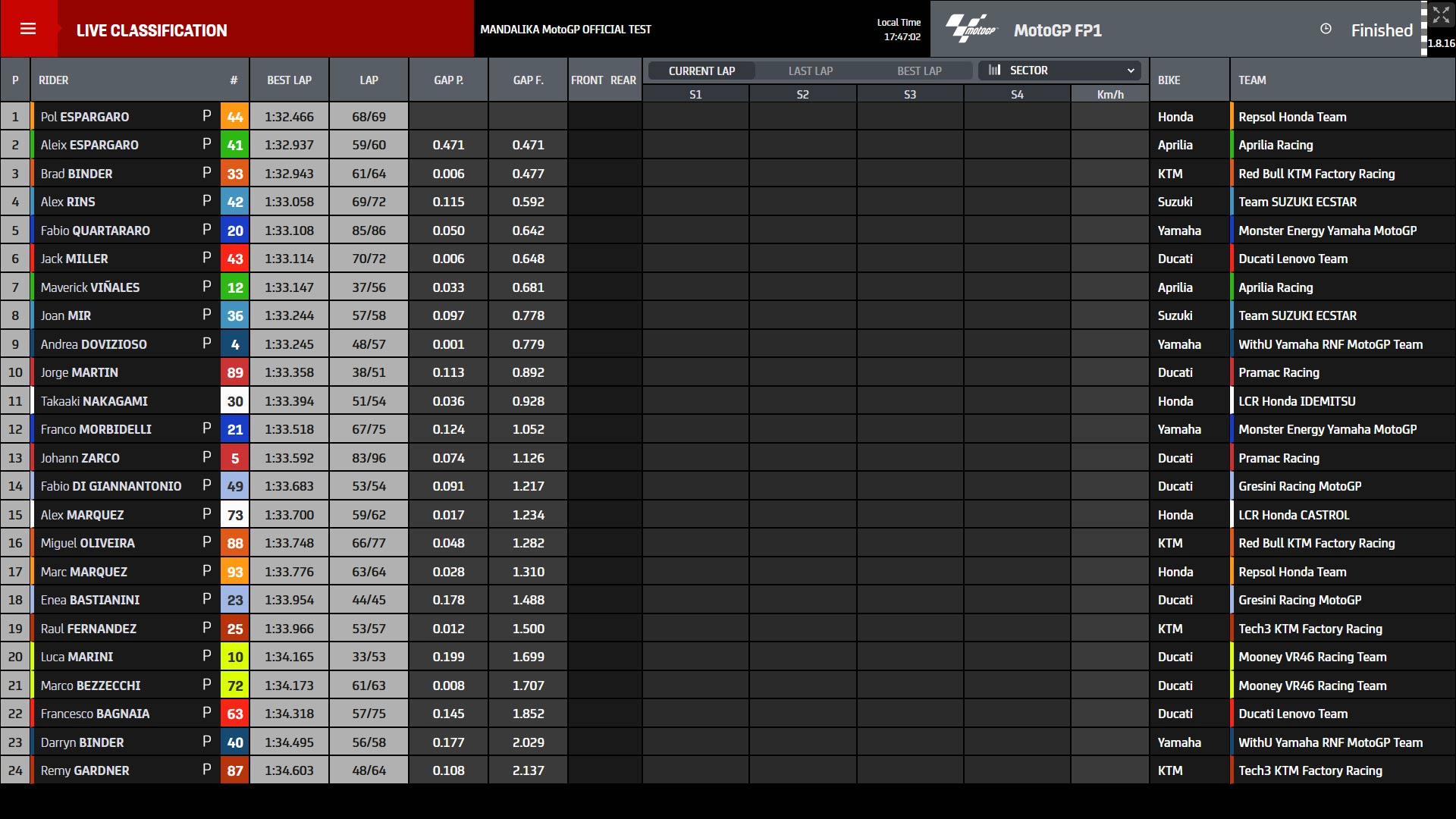Screen dimensions: 1456x819
Task: Click the LIVE CLASSIFICATION title
Action: pyautogui.click(x=152, y=30)
